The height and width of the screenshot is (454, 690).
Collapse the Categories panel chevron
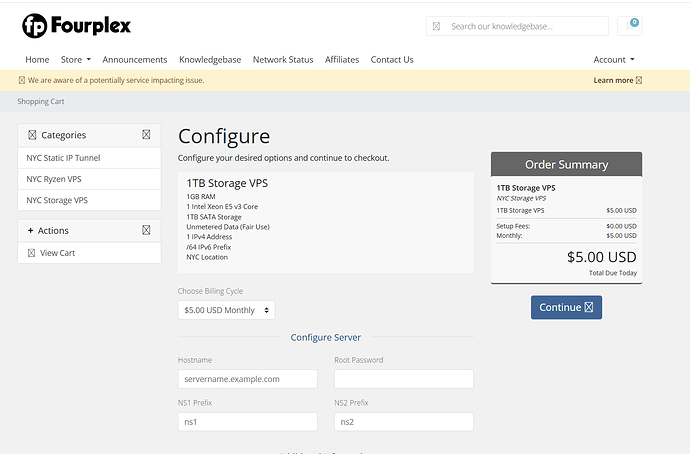click(146, 135)
